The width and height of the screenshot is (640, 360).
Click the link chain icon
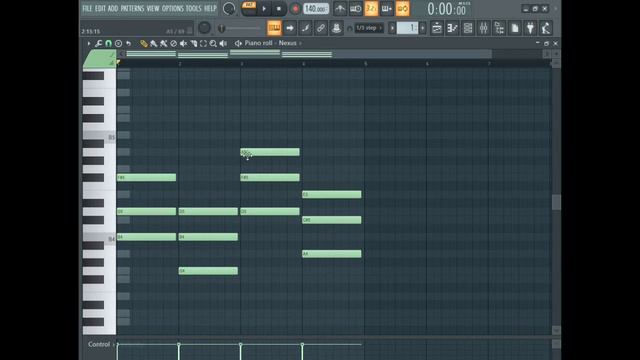[x=321, y=28]
